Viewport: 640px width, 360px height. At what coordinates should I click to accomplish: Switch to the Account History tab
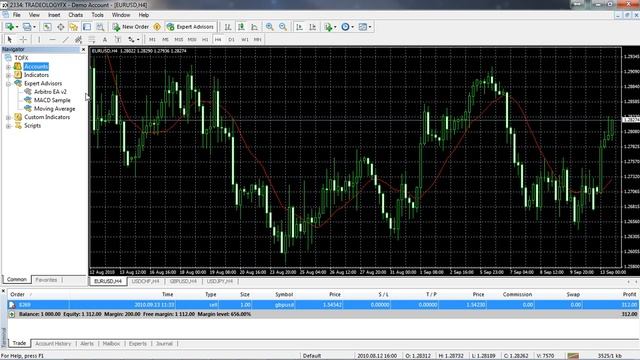click(53, 344)
